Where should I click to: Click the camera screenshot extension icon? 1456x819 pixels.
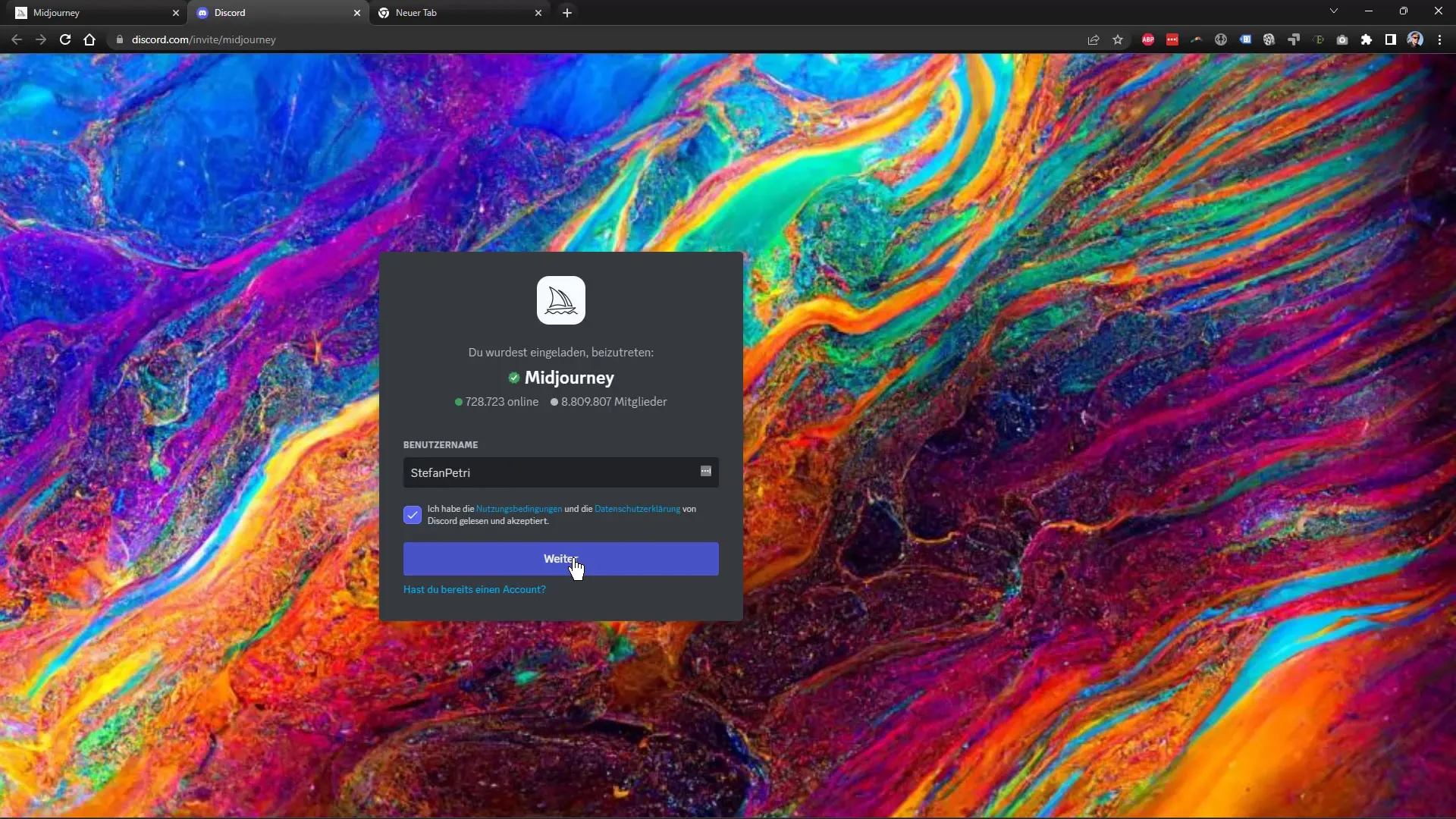[1342, 39]
